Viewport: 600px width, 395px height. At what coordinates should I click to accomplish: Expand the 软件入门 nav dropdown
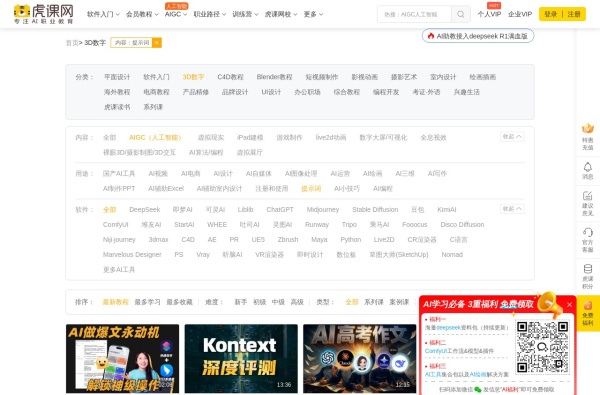(x=103, y=14)
